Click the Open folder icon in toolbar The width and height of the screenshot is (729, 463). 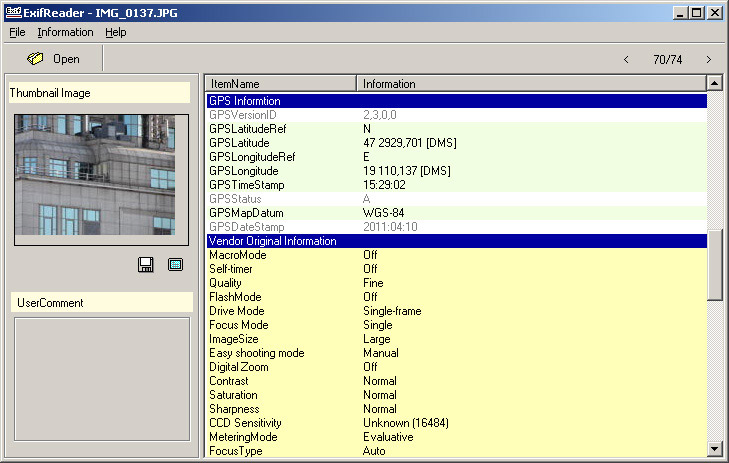tap(36, 59)
